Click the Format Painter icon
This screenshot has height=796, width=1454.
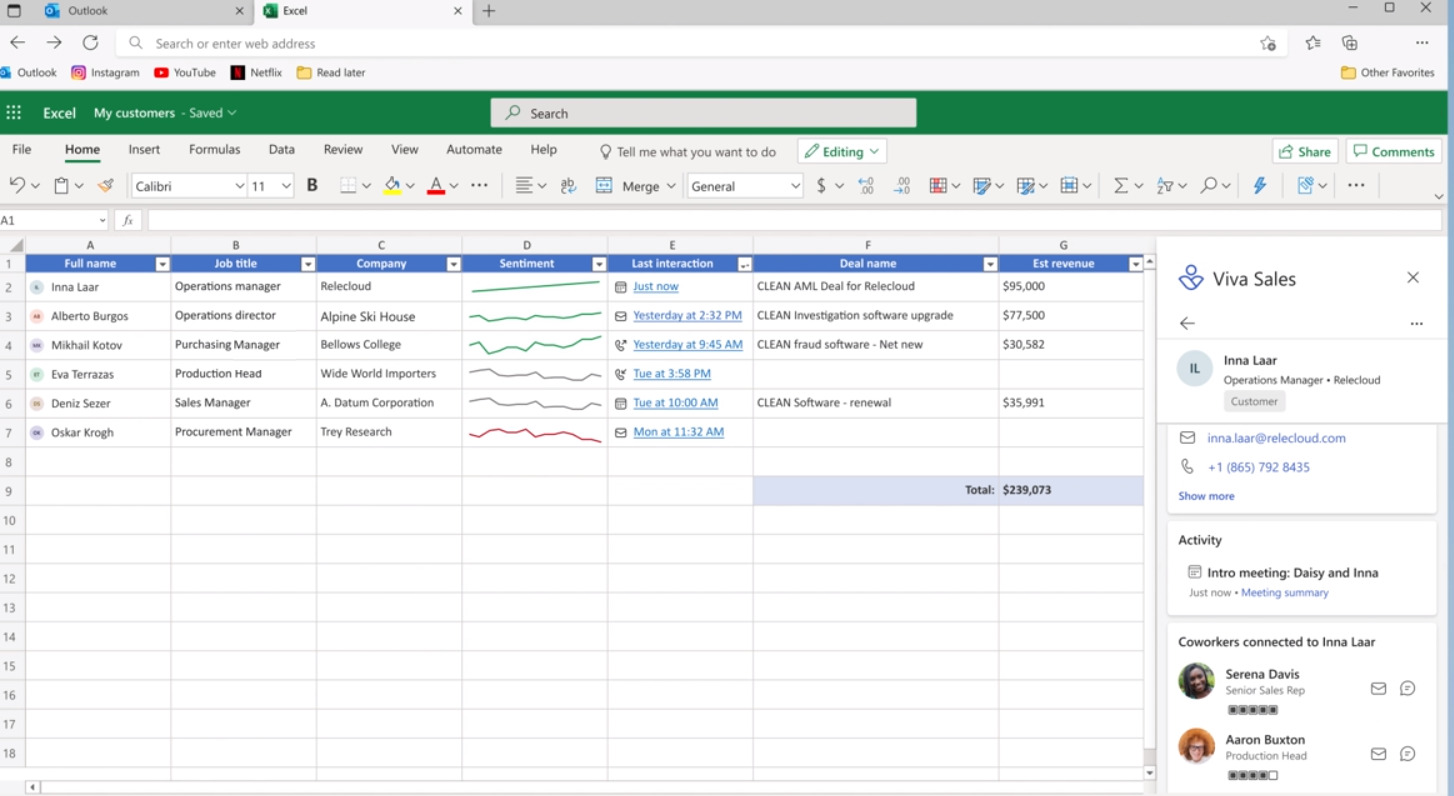[105, 186]
